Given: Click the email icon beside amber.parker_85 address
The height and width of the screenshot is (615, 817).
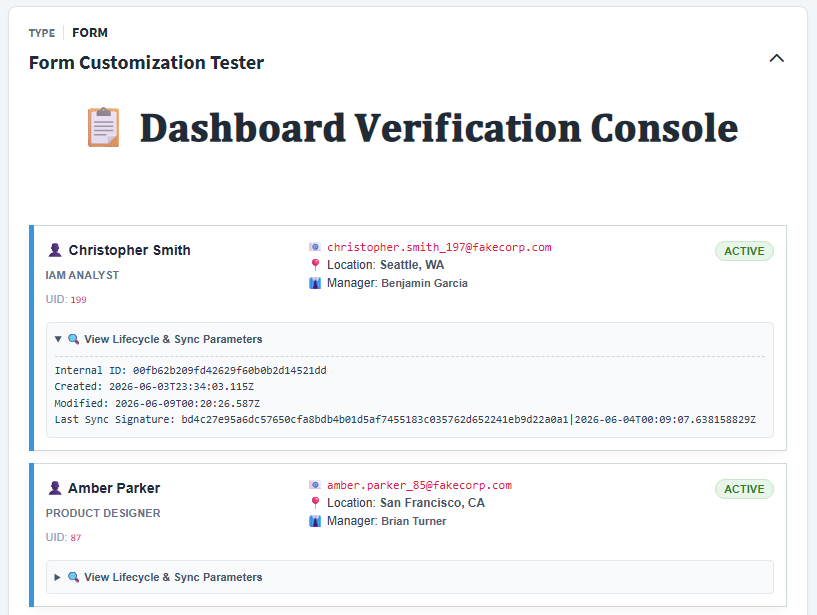Looking at the screenshot, I should click(315, 485).
